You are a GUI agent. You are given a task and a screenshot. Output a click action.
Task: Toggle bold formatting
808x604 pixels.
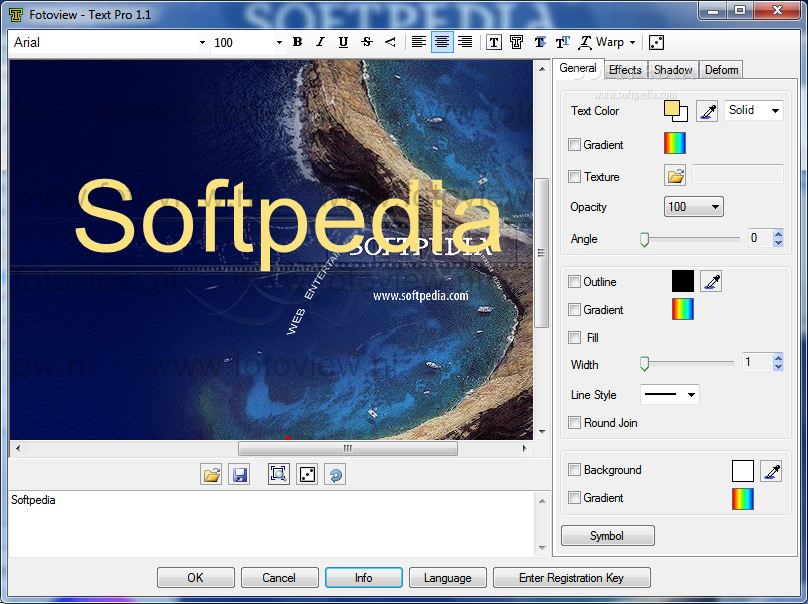pos(297,42)
